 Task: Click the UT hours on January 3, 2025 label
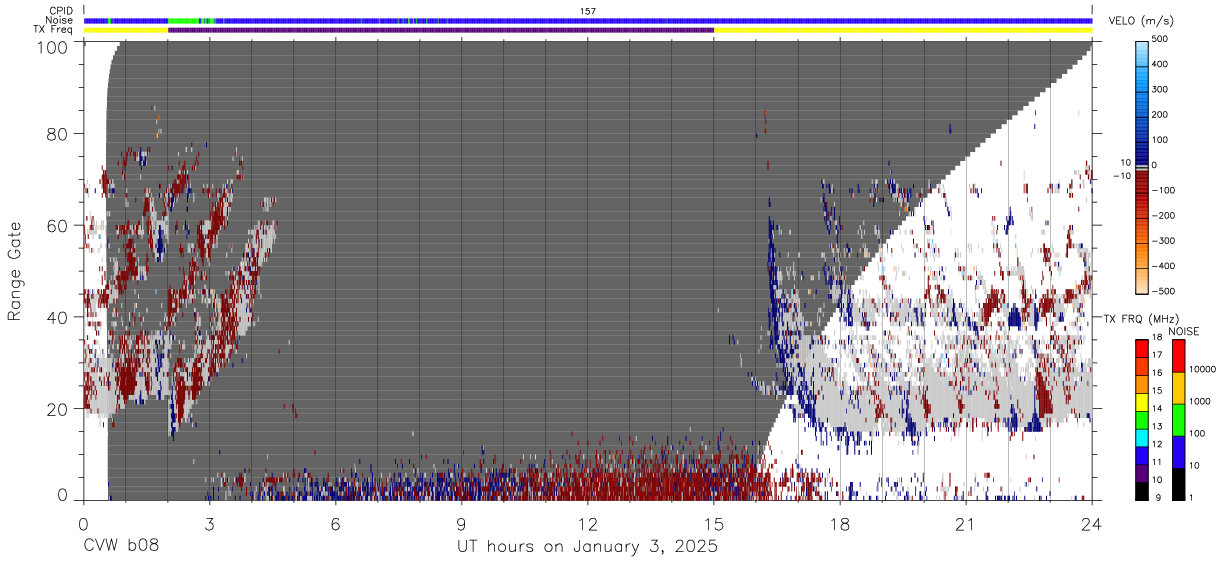click(588, 547)
